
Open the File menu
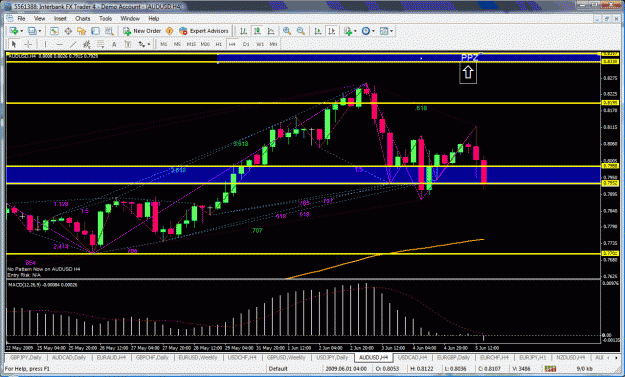point(21,19)
